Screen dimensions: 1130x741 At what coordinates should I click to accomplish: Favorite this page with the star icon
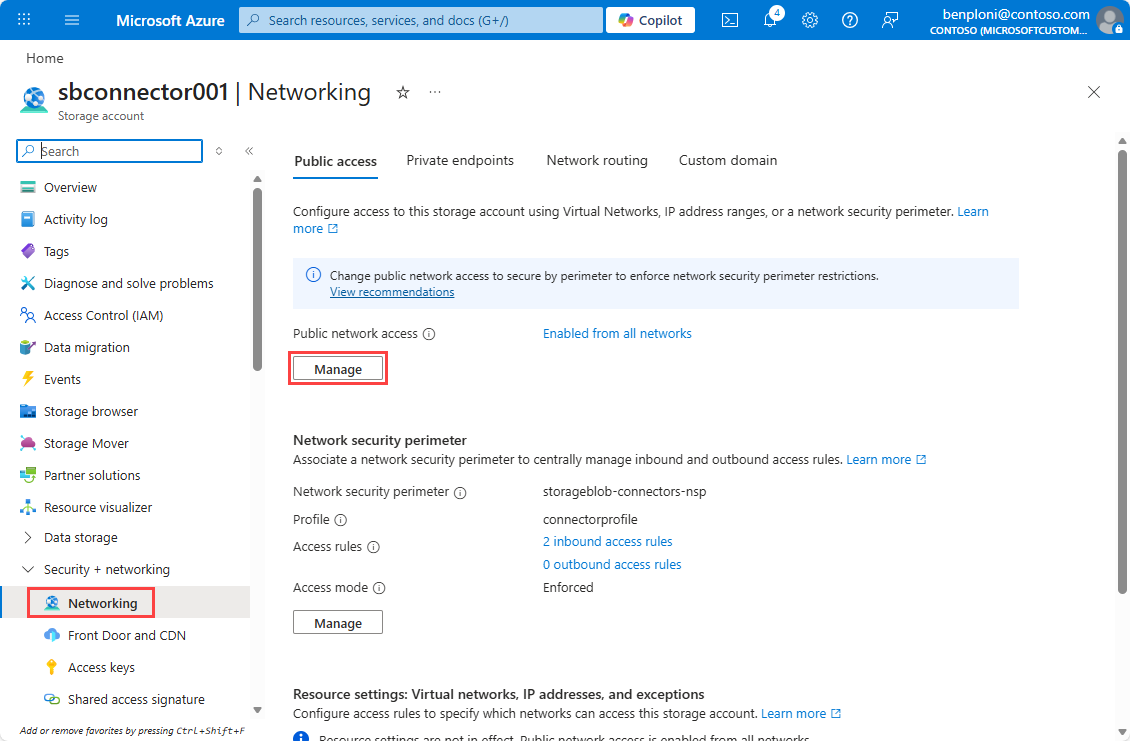coord(403,92)
